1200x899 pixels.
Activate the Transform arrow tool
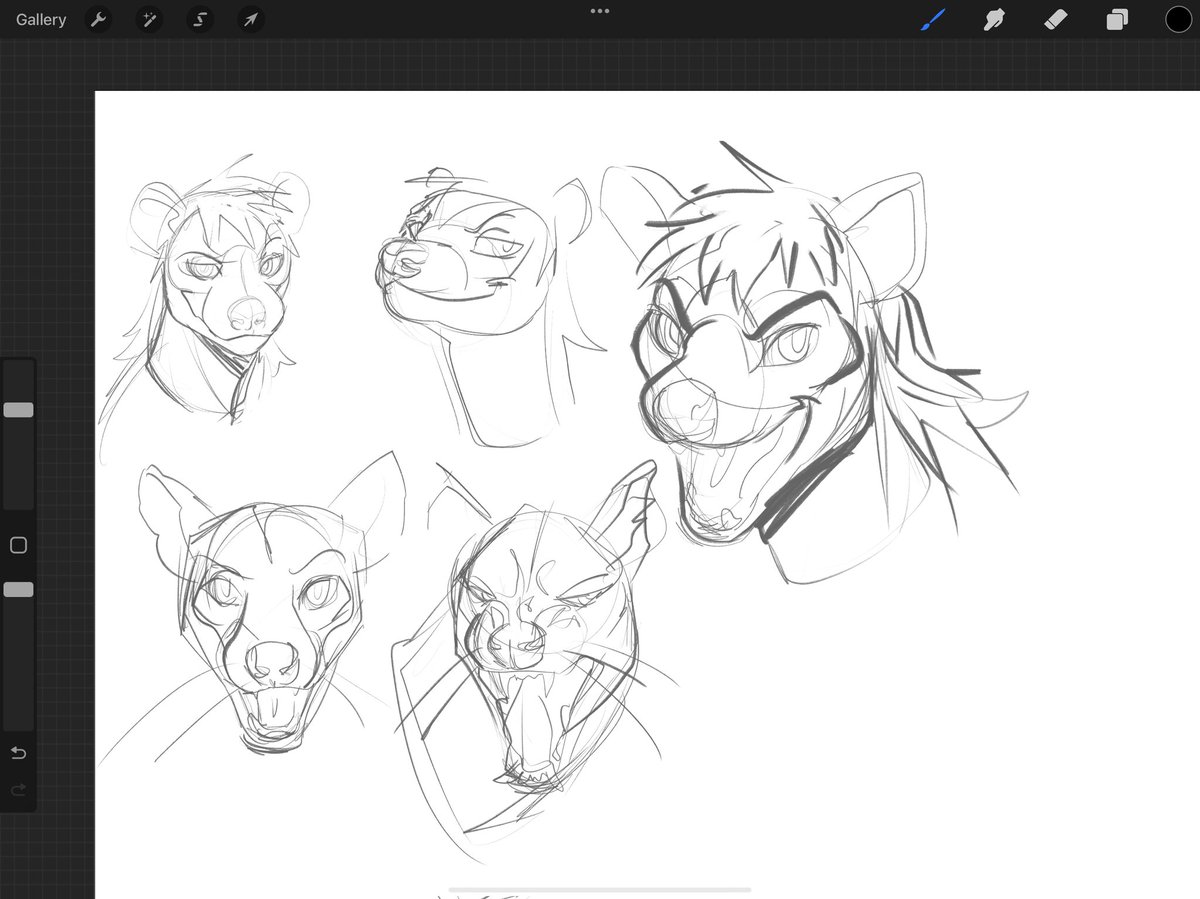point(251,20)
